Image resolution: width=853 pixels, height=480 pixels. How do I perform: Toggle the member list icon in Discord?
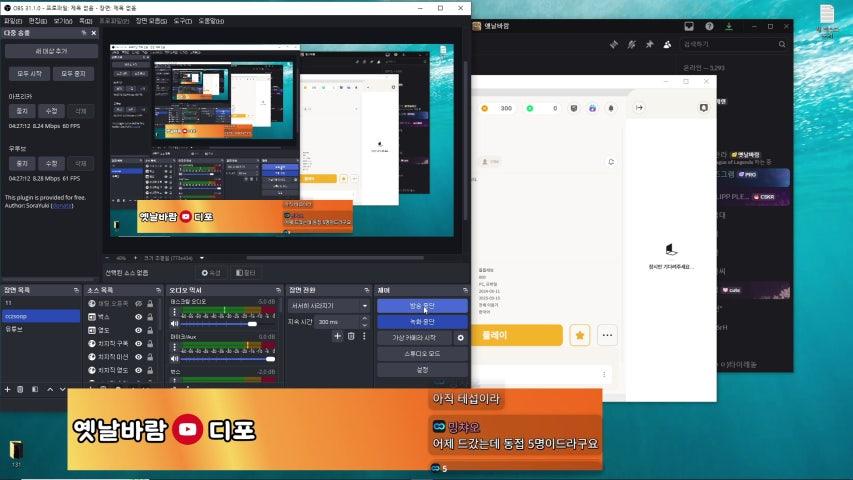[667, 45]
